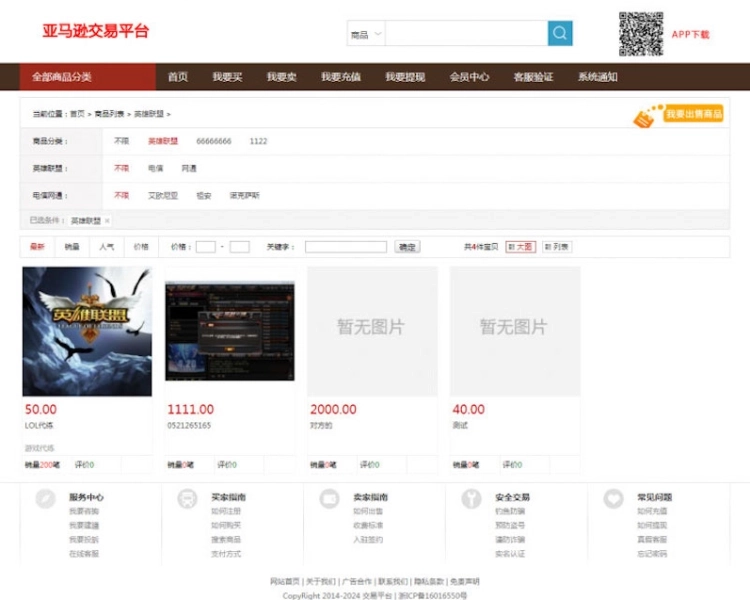Click the blue search magnifier button
Image resolution: width=750 pixels, height=600 pixels.
tap(560, 33)
